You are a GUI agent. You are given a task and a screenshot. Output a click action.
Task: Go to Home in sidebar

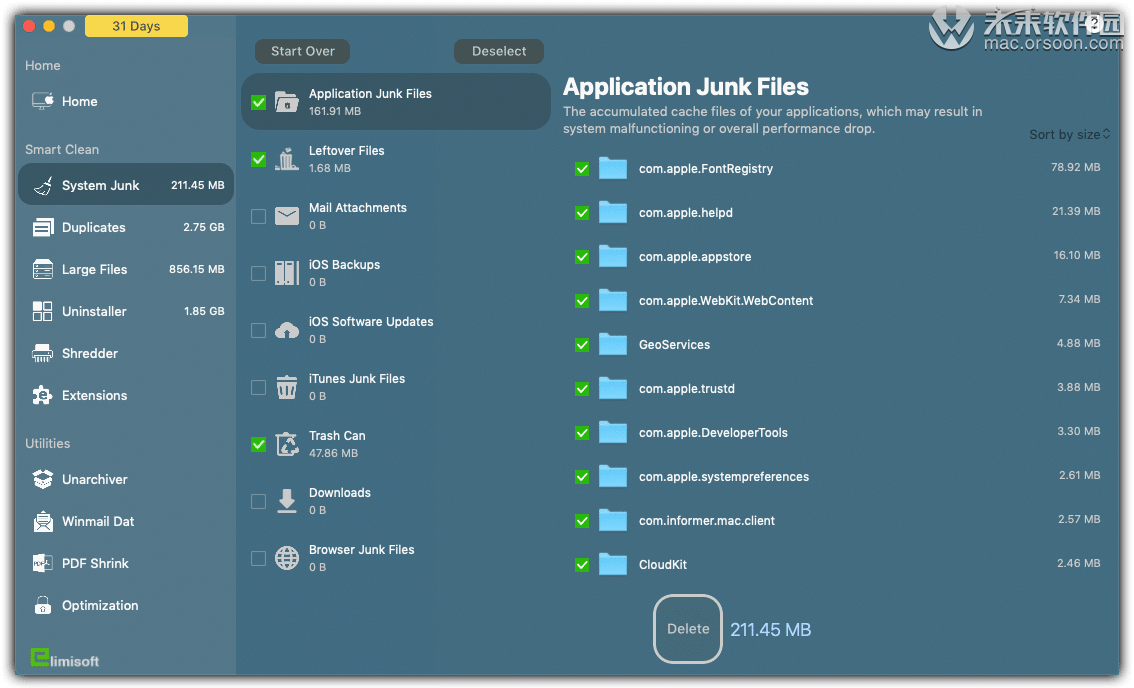(79, 102)
